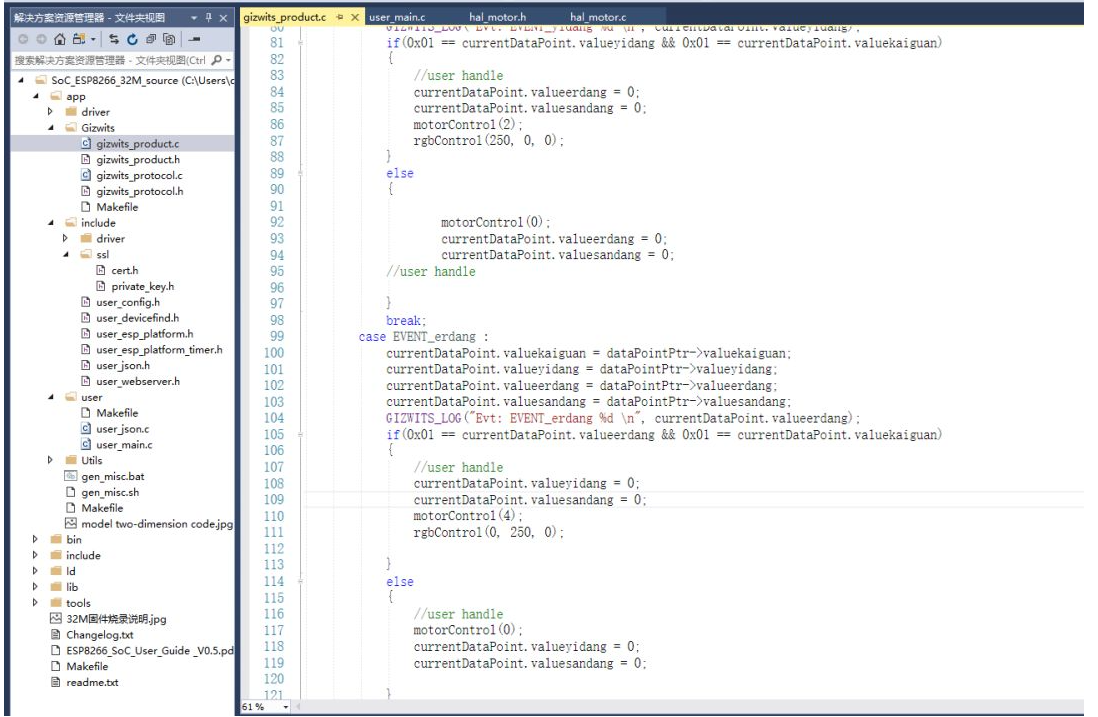Click the Sync with Active Document icon

[114, 40]
